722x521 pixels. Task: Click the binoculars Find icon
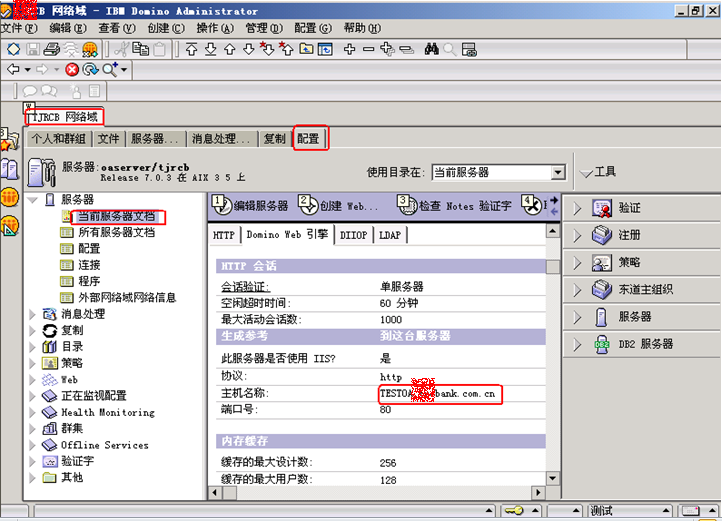point(431,49)
